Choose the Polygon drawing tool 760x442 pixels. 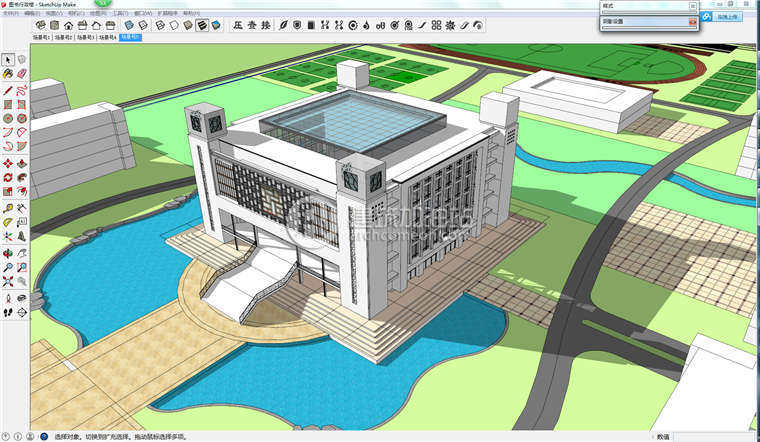click(x=22, y=118)
